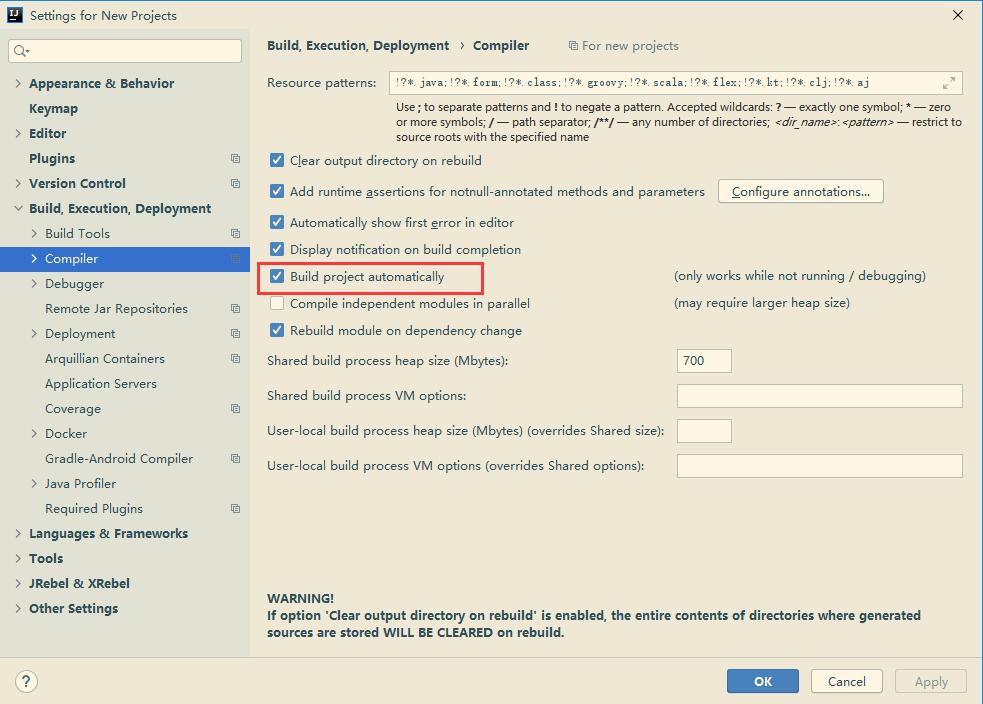Expand the Build Tools node arrow
This screenshot has height=704, width=983.
(x=34, y=234)
